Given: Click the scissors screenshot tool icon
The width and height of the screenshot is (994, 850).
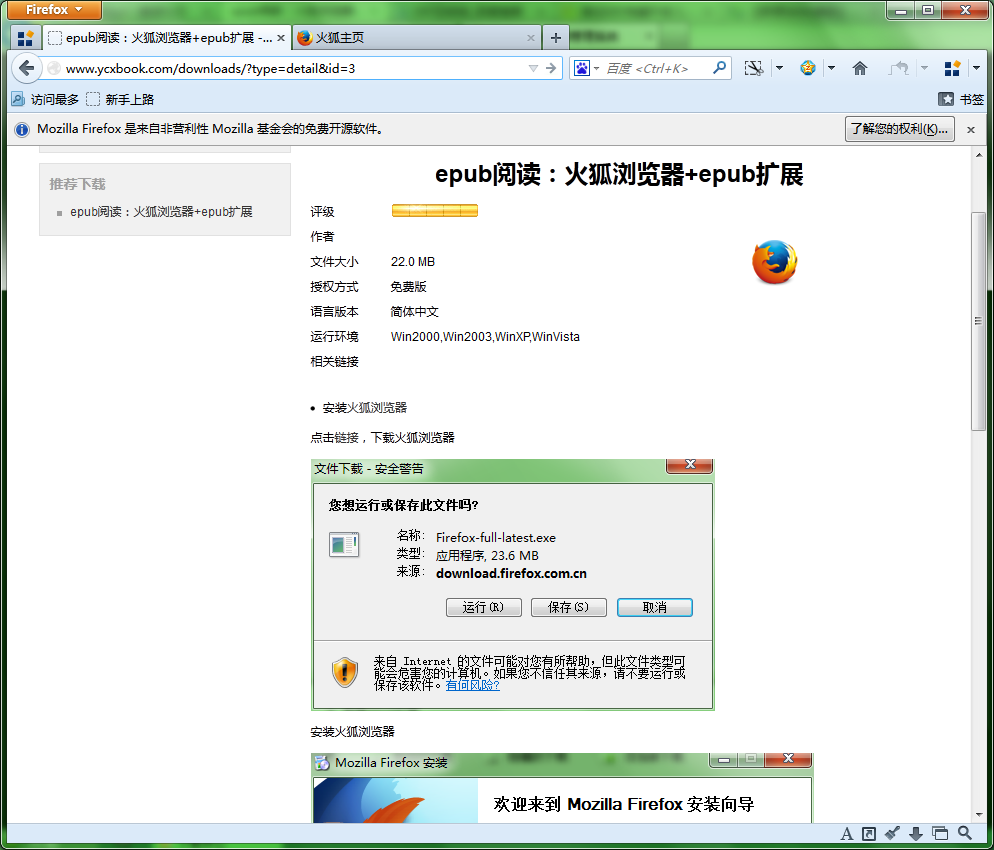Looking at the screenshot, I should click(754, 68).
